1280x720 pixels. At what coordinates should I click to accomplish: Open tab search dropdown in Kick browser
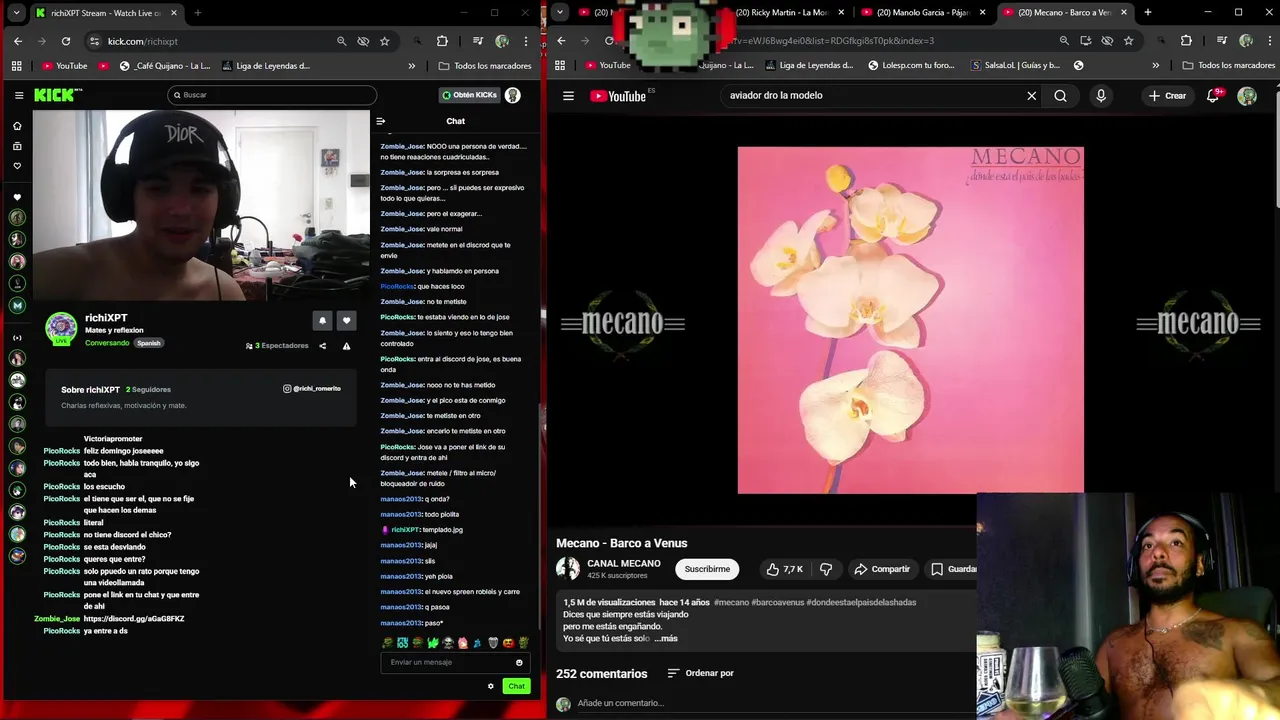[x=16, y=13]
